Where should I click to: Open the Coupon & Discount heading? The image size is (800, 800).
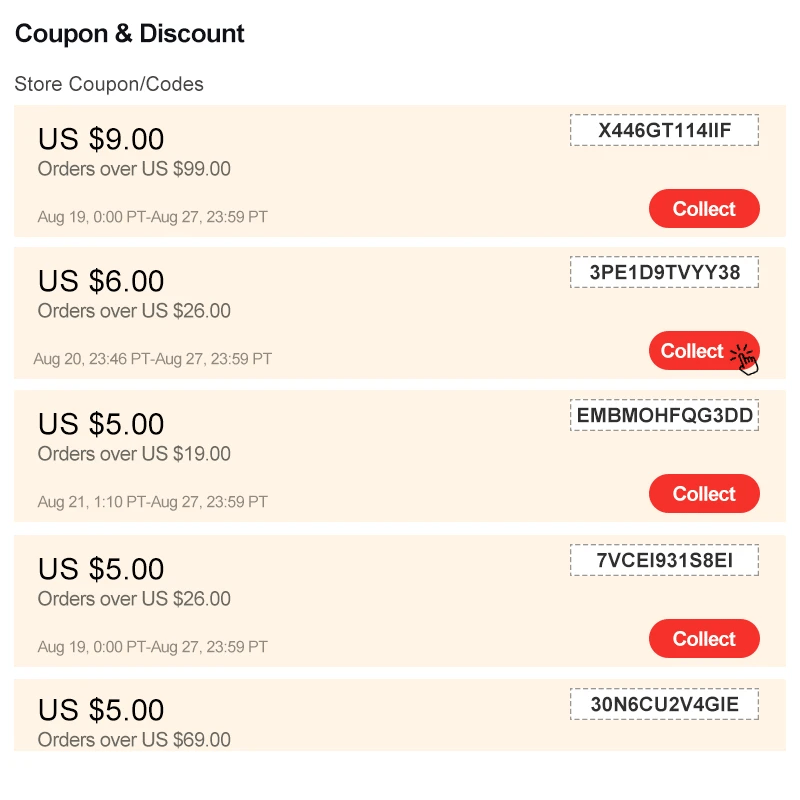129,33
